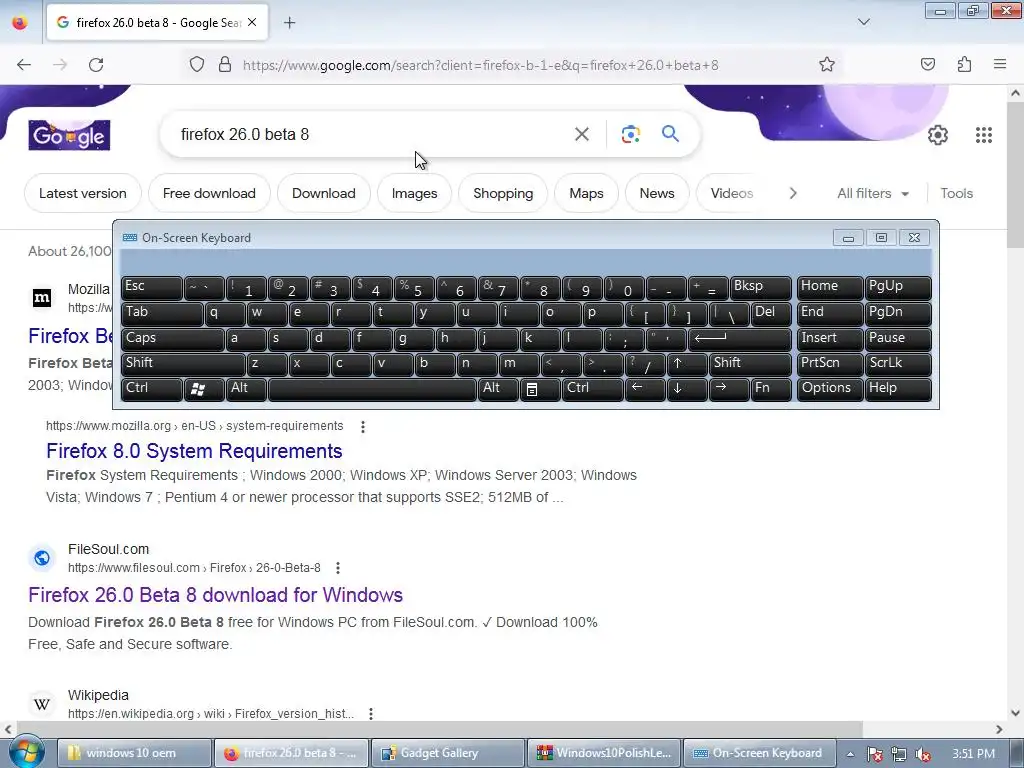Go back using the browser back arrow
1024x768 pixels.
click(24, 65)
